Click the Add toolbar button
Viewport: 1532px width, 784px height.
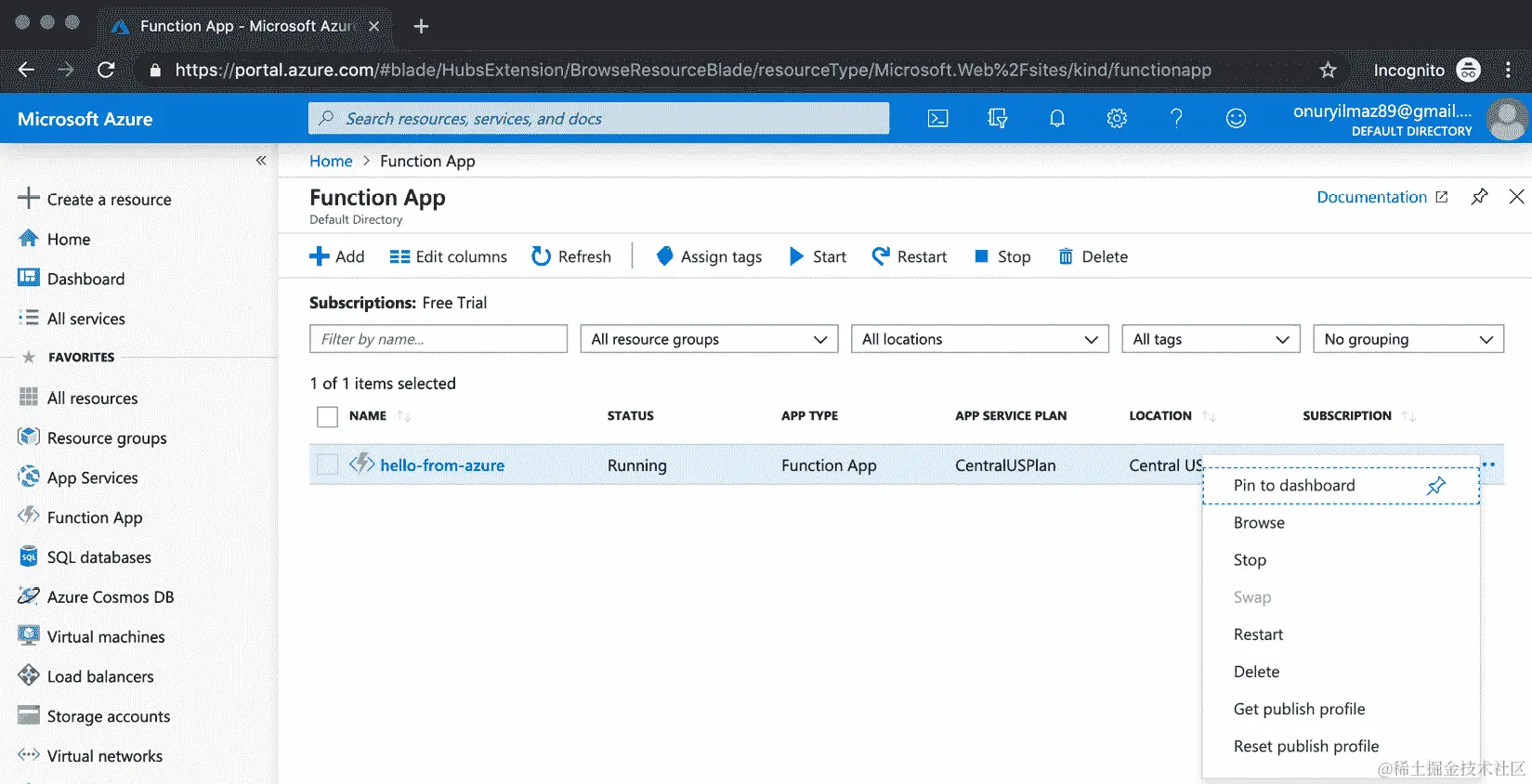point(336,256)
